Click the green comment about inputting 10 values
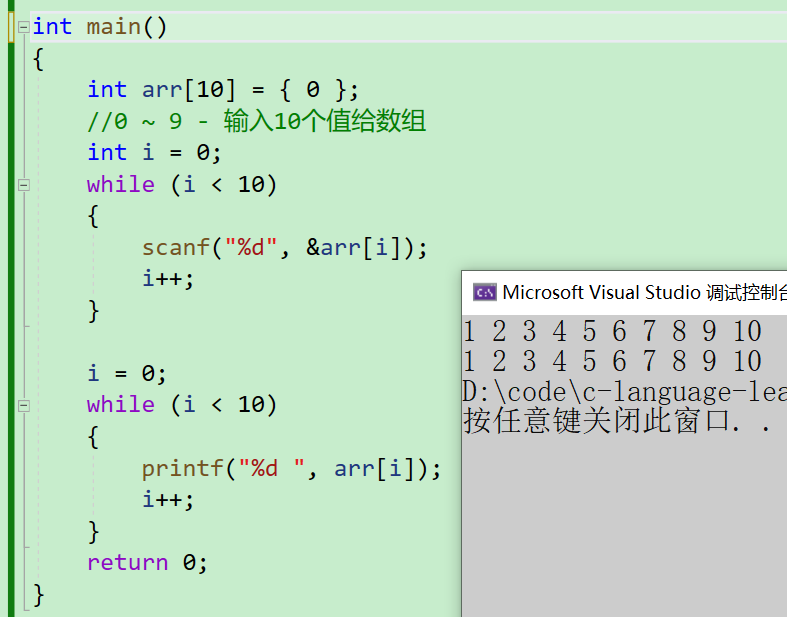 click(x=256, y=121)
